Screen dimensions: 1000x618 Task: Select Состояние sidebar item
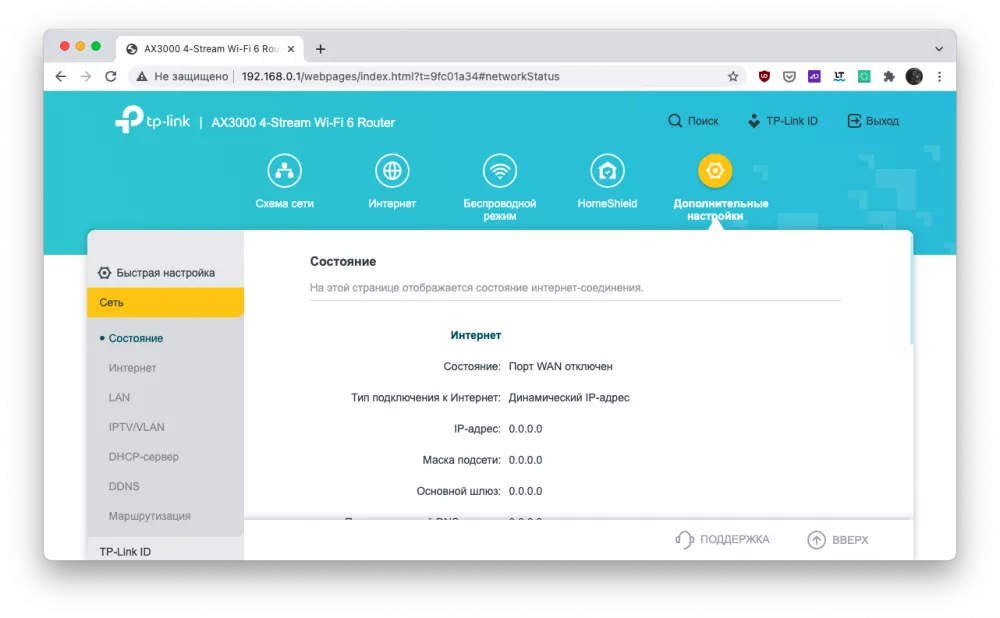click(x=135, y=338)
